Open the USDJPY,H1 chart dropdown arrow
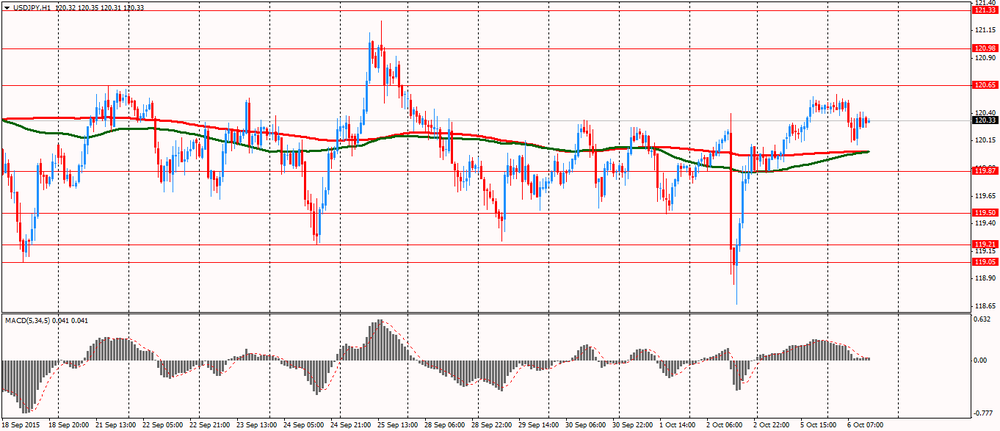This screenshot has width=1000, height=431. click(x=8, y=7)
